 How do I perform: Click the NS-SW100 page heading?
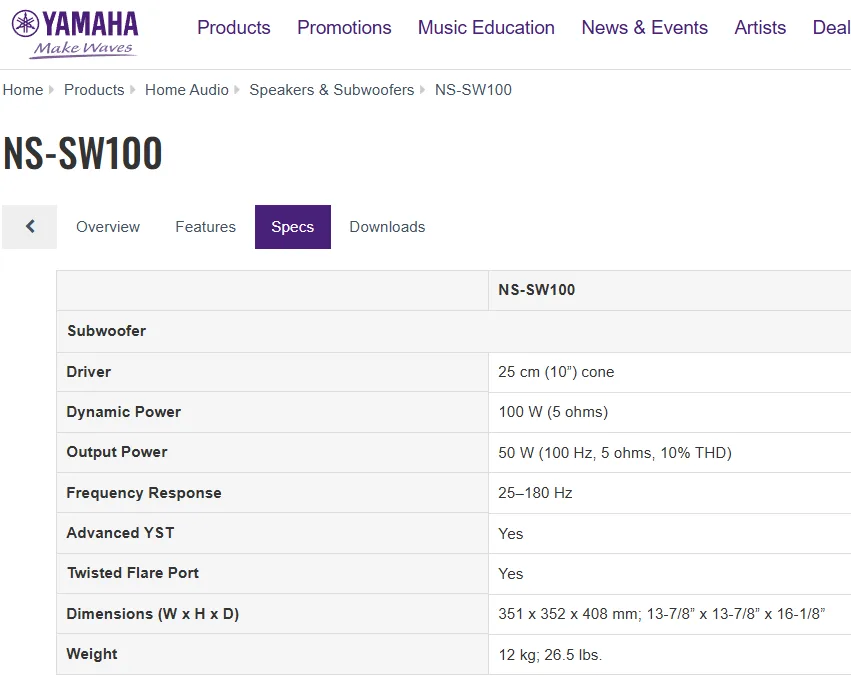(x=82, y=153)
